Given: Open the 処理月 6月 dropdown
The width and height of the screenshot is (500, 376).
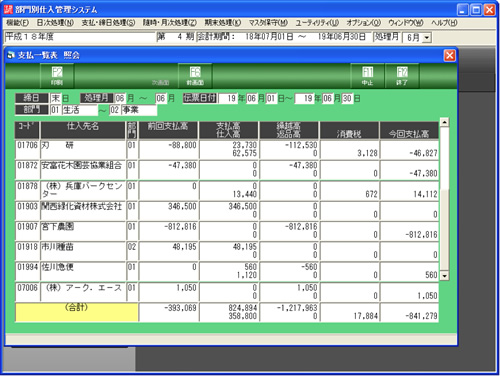Looking at the screenshot, I should (x=426, y=38).
